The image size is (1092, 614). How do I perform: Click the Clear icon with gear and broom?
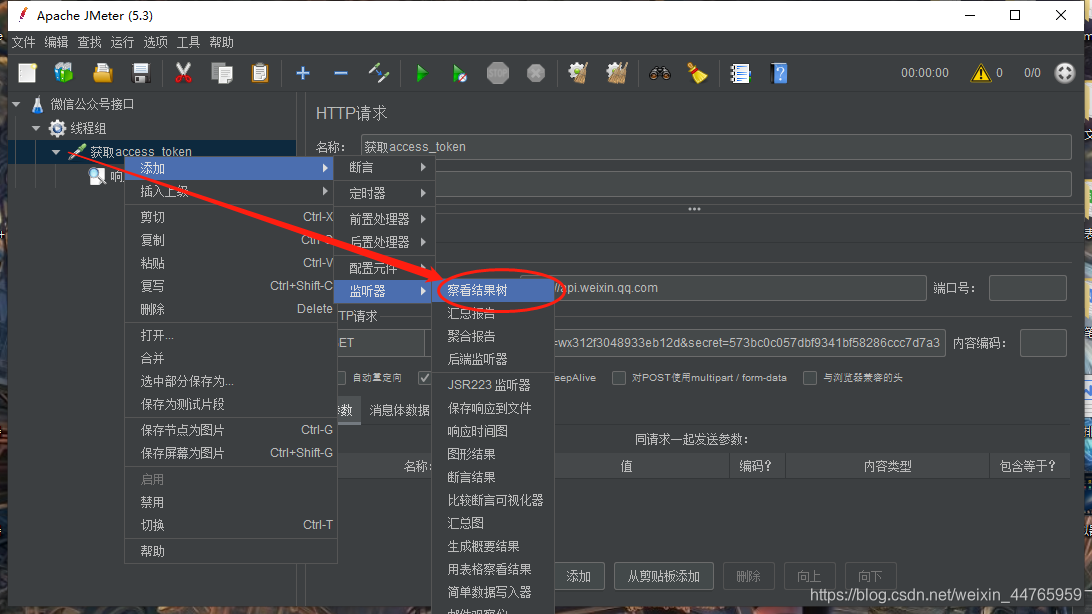[x=578, y=73]
